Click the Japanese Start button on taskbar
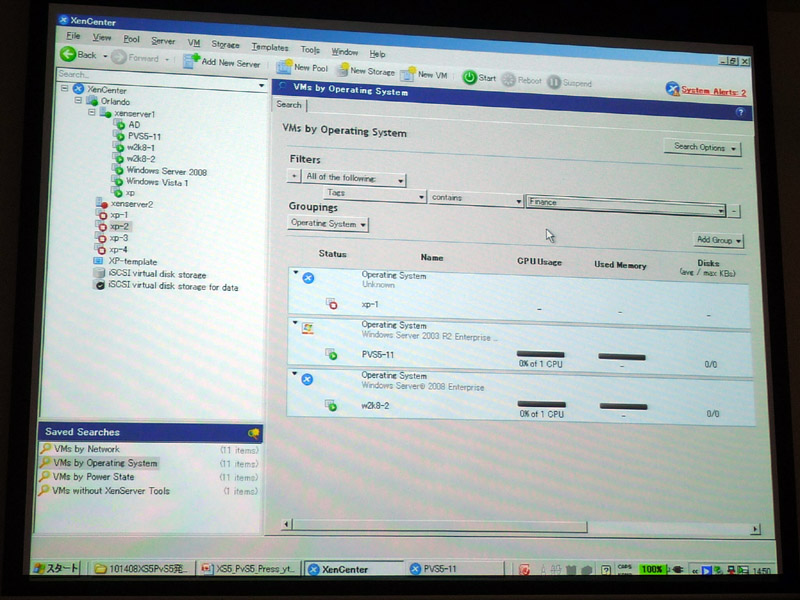 (x=56, y=568)
